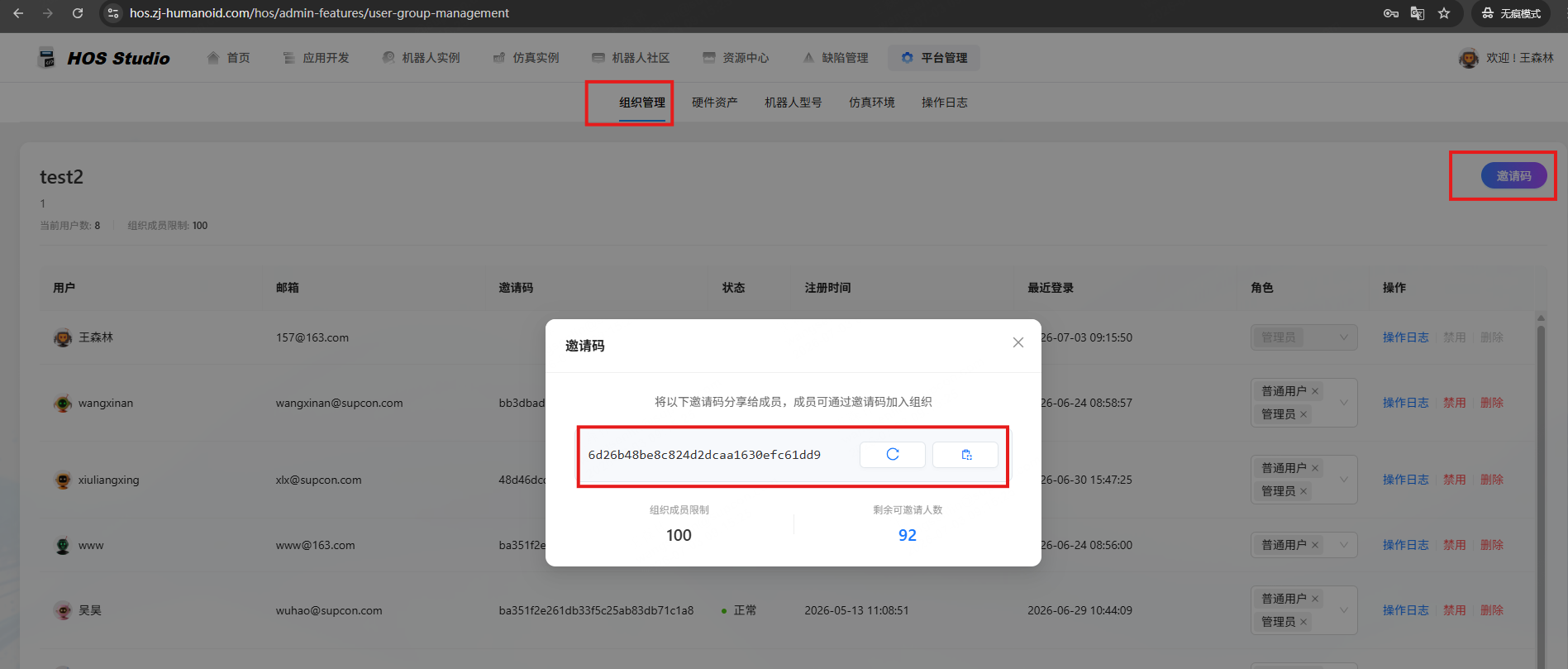Remove 管理员 tag from wuhao@supcon.com's roles
This screenshot has width=1568, height=669.
[1303, 622]
